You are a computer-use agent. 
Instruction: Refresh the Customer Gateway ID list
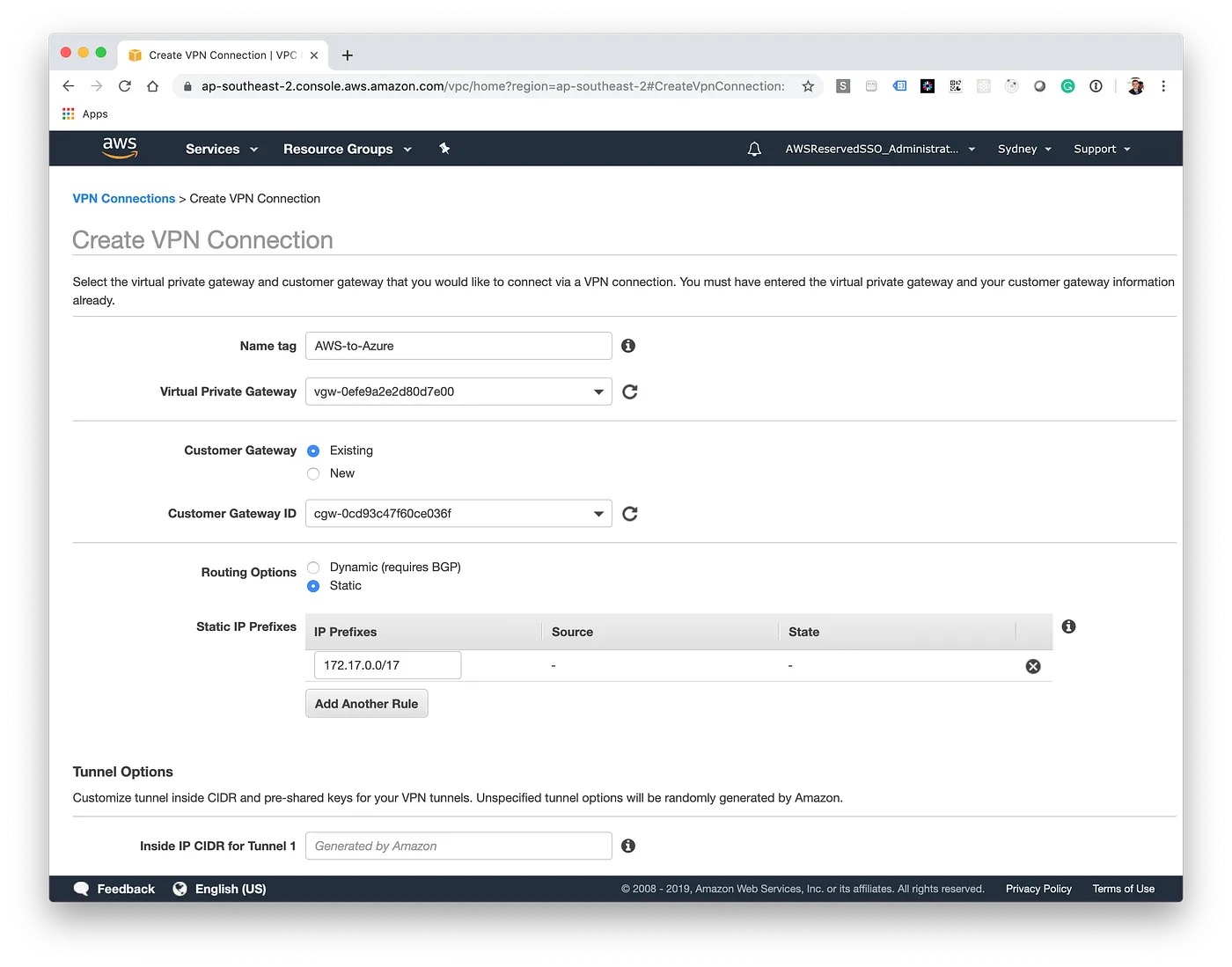[630, 514]
